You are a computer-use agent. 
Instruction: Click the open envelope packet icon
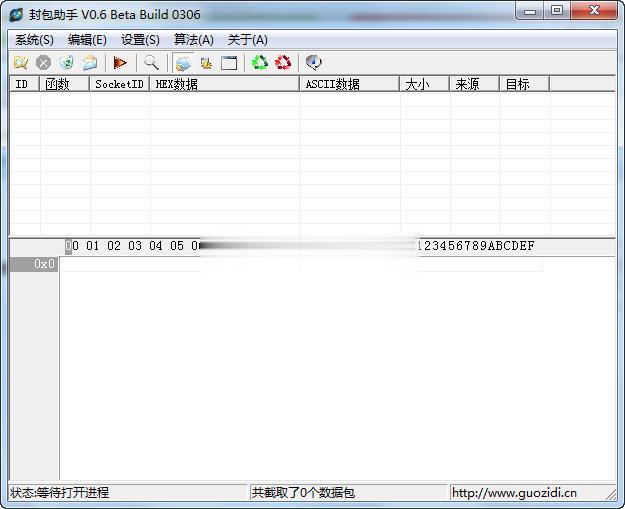[90, 63]
